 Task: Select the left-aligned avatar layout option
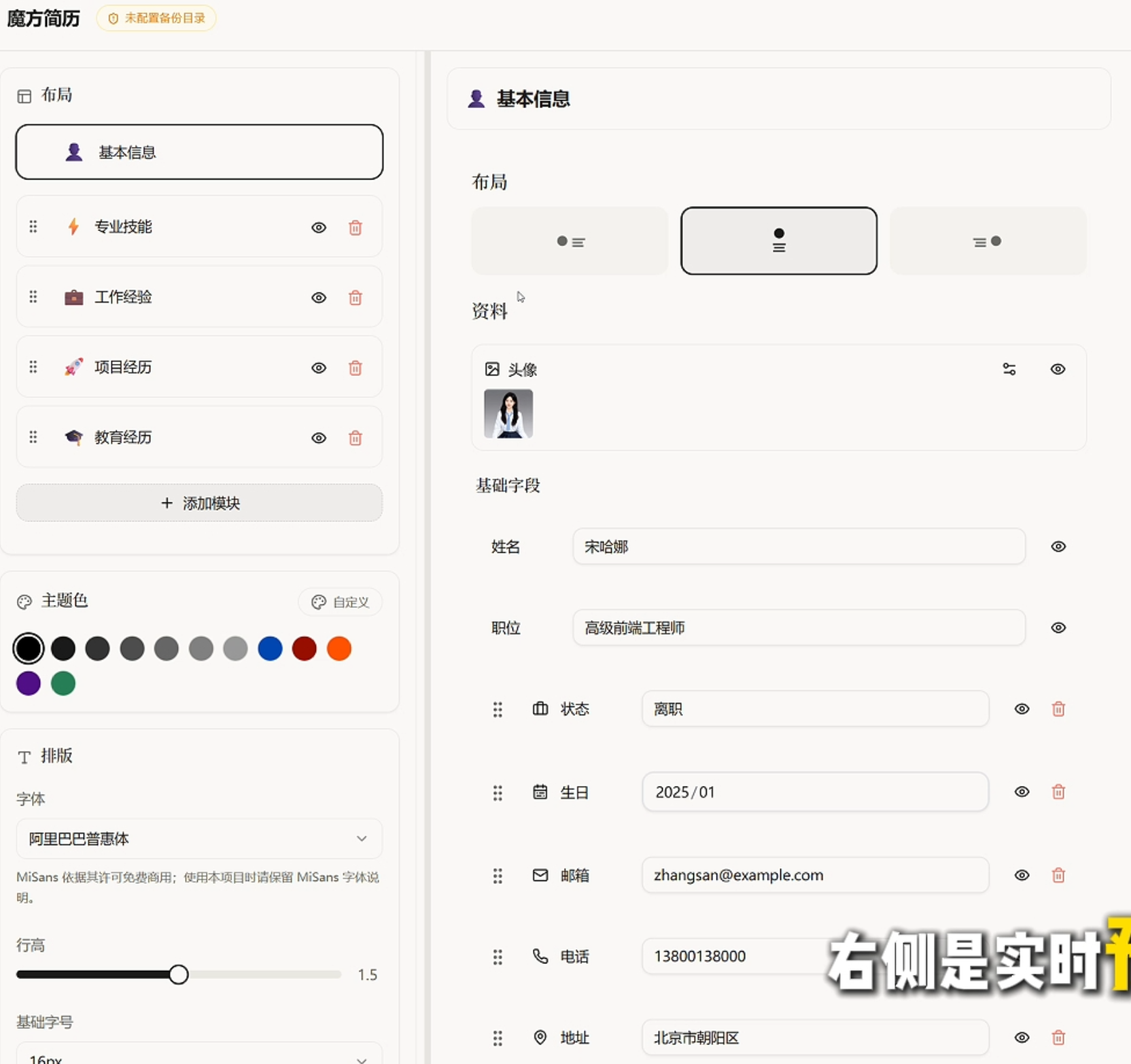[570, 241]
